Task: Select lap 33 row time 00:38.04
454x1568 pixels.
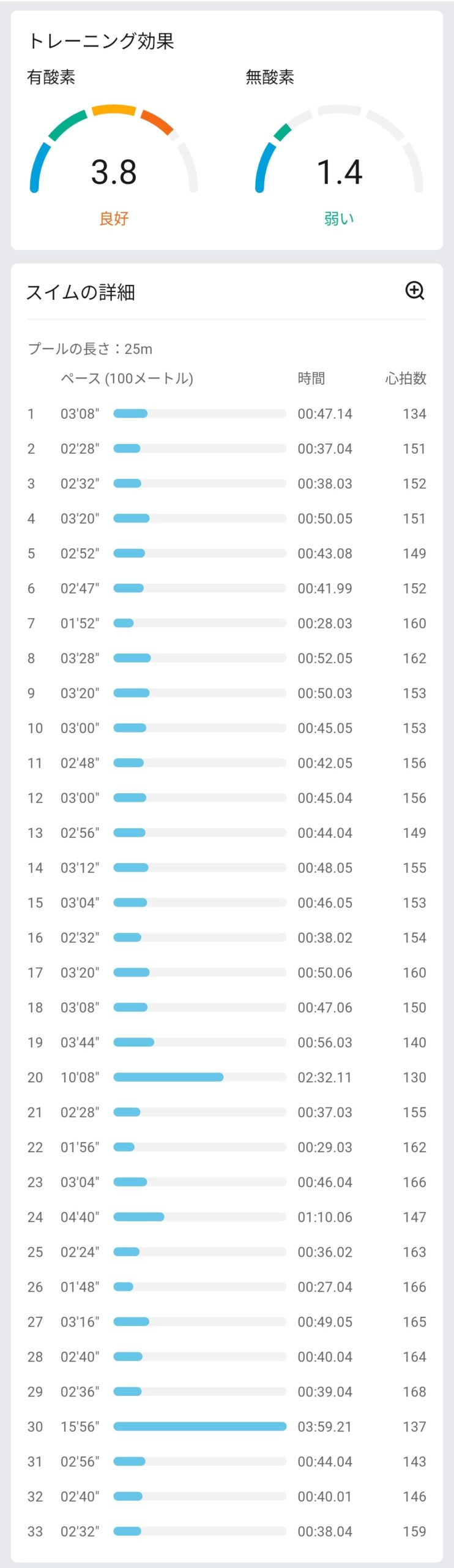Action: click(x=325, y=1531)
